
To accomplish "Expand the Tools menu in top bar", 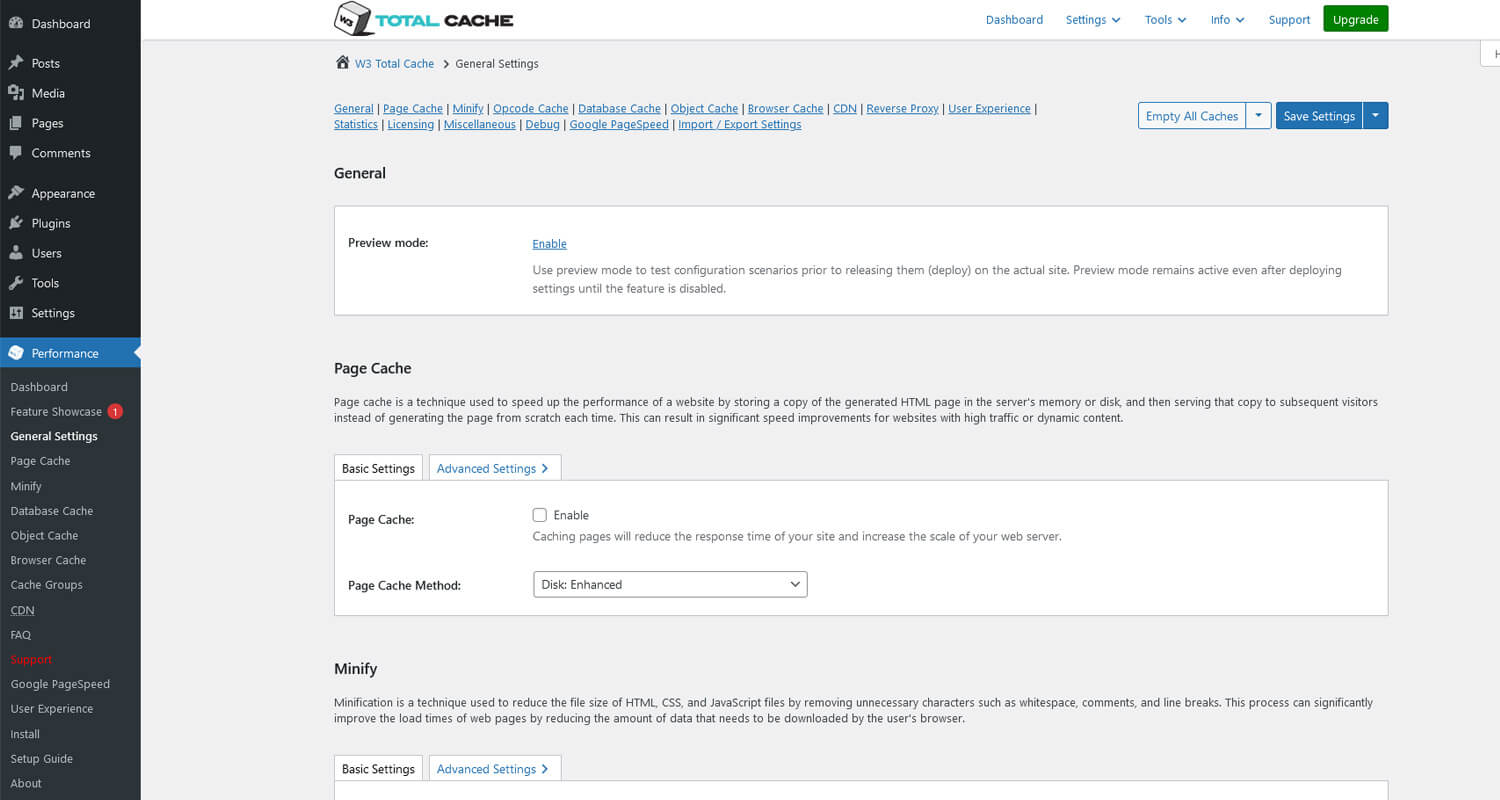I will 1165,20.
